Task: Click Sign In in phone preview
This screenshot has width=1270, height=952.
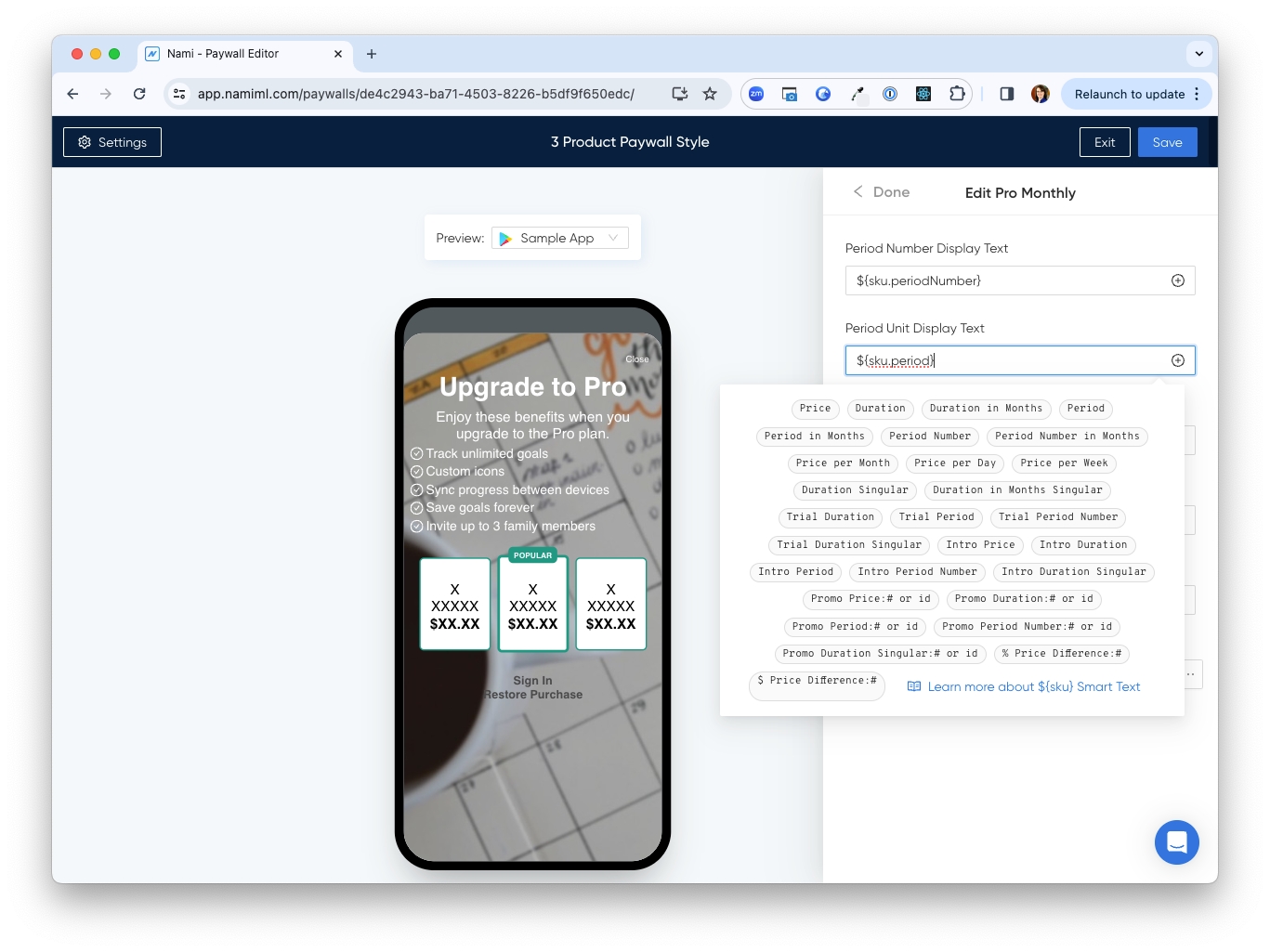Action: (533, 681)
